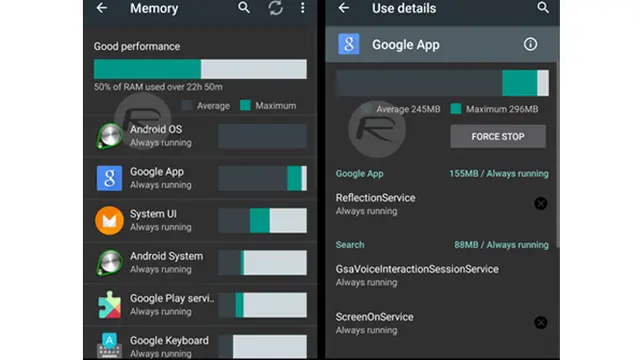
Task: Select the ScreenOnService row
Action: coord(441,323)
